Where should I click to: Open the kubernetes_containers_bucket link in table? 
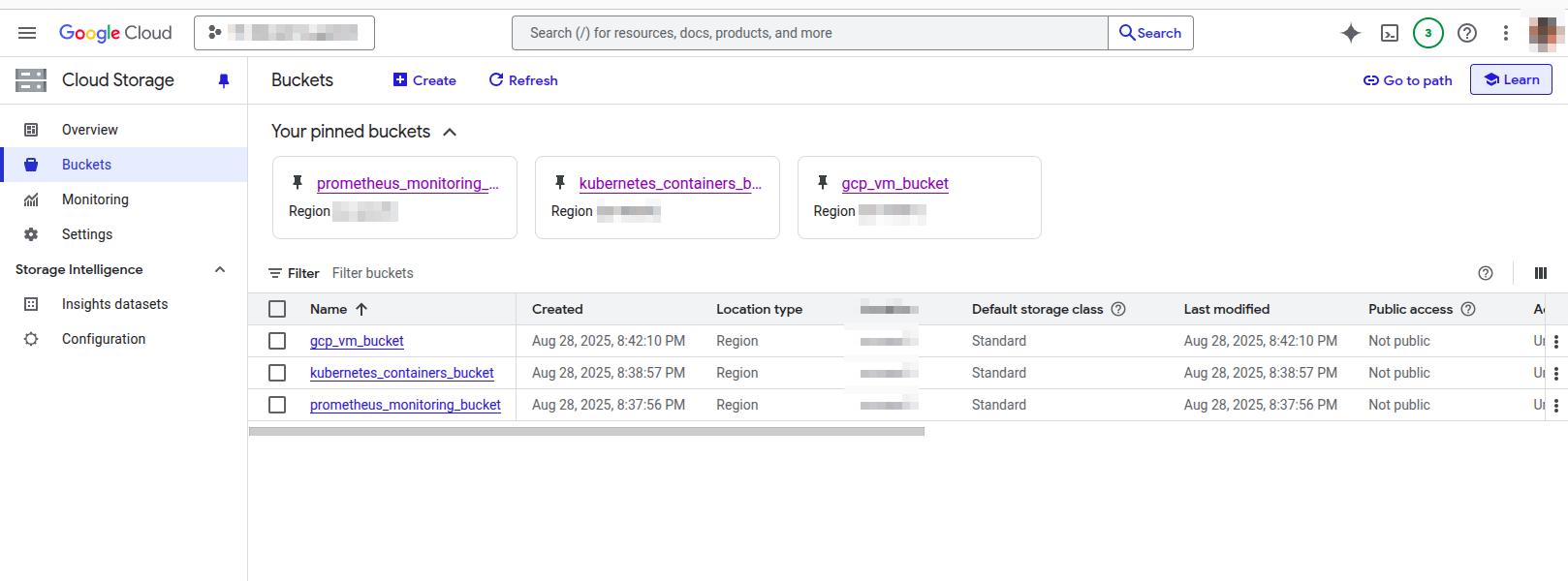[401, 373]
